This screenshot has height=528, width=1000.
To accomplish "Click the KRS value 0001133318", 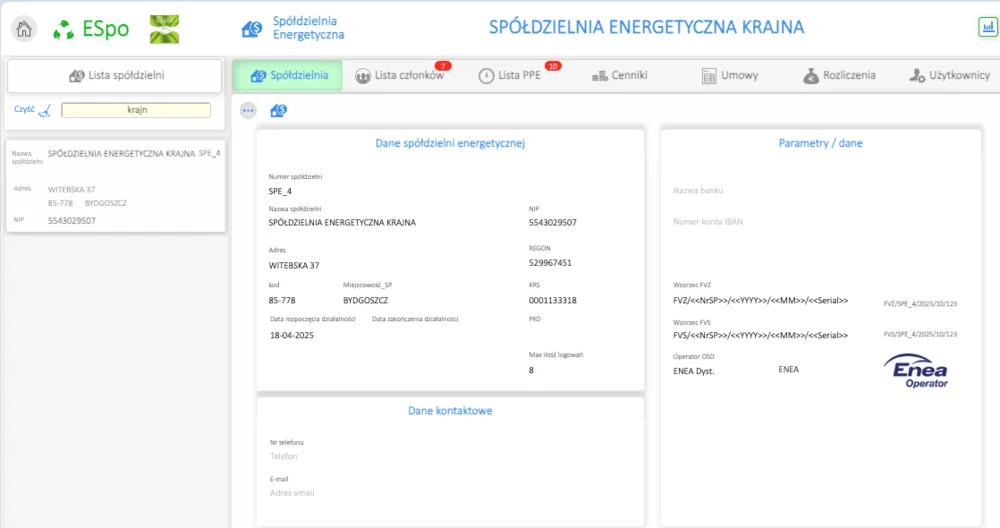I will [x=552, y=300].
